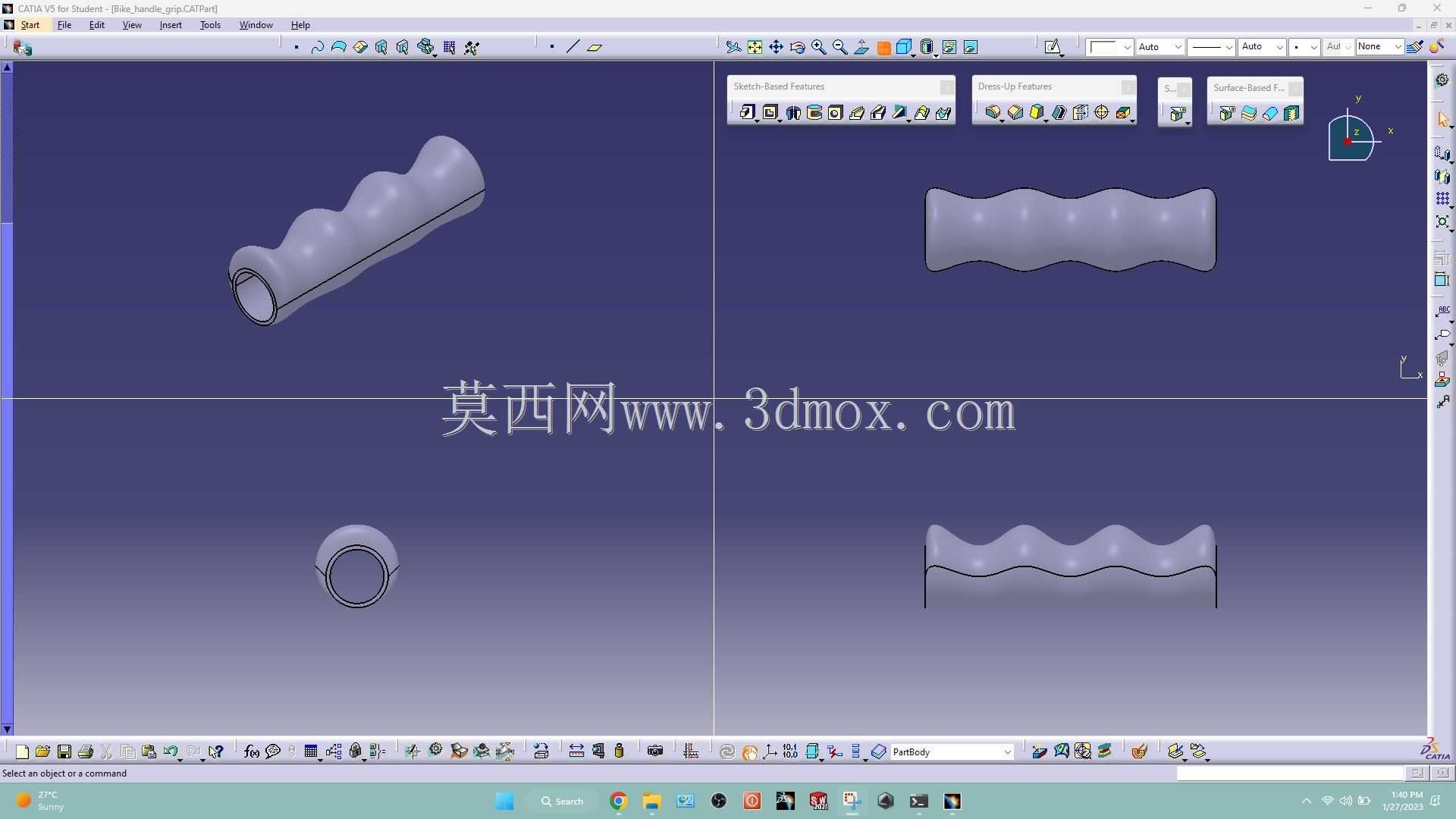
Task: Click the Save disk icon
Action: [64, 752]
